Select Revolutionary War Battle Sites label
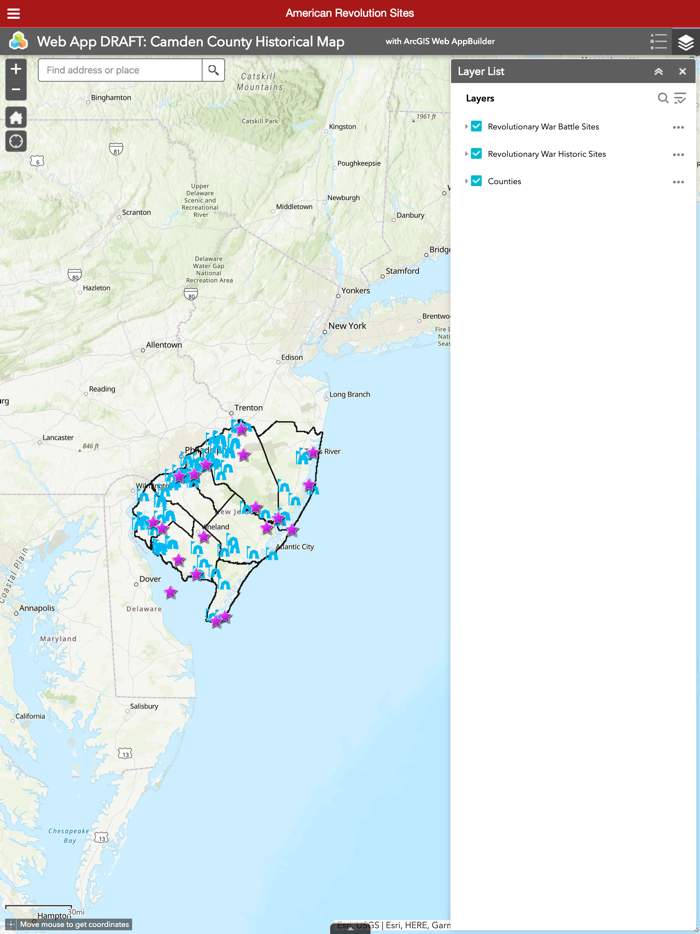The width and height of the screenshot is (700, 934). click(543, 126)
